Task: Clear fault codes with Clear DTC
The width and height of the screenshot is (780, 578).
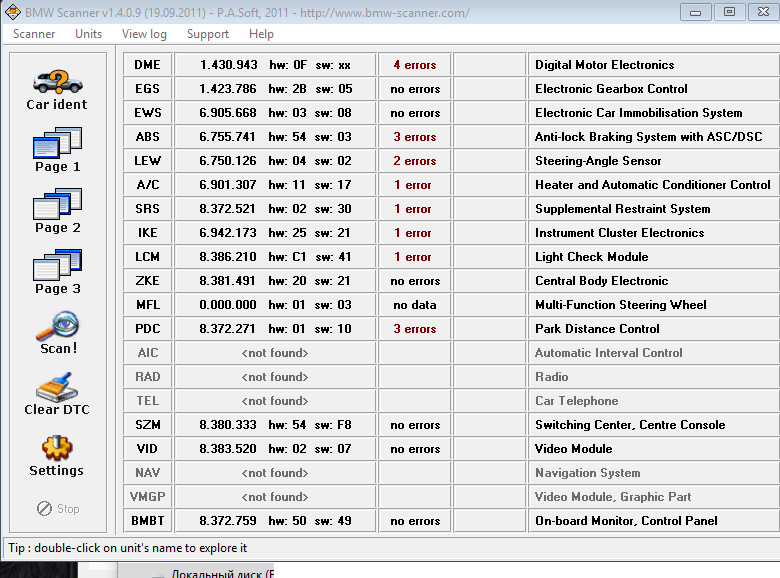Action: pyautogui.click(x=57, y=394)
